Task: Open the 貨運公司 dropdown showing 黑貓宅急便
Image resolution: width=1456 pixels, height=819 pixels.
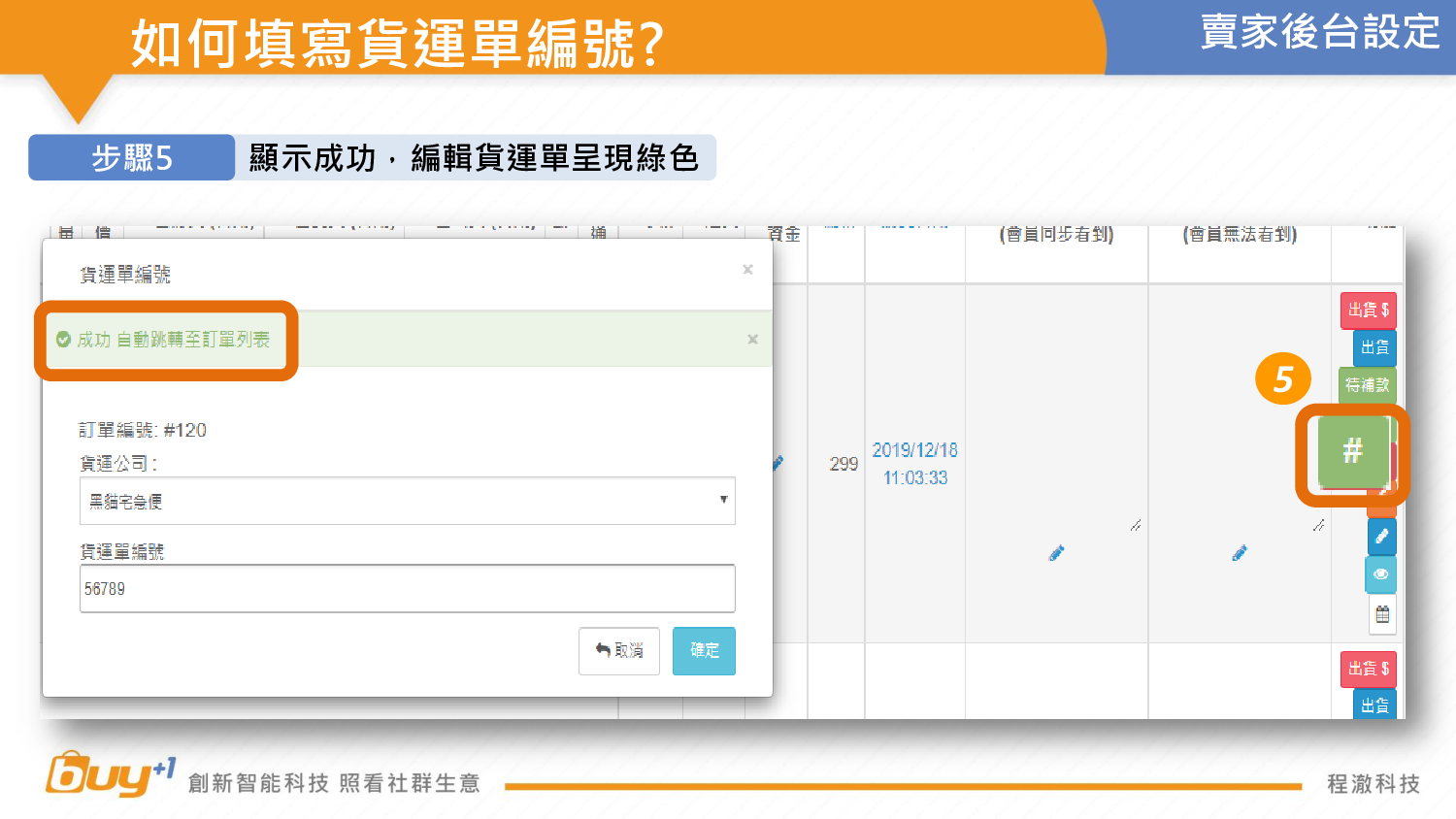Action: click(x=407, y=501)
